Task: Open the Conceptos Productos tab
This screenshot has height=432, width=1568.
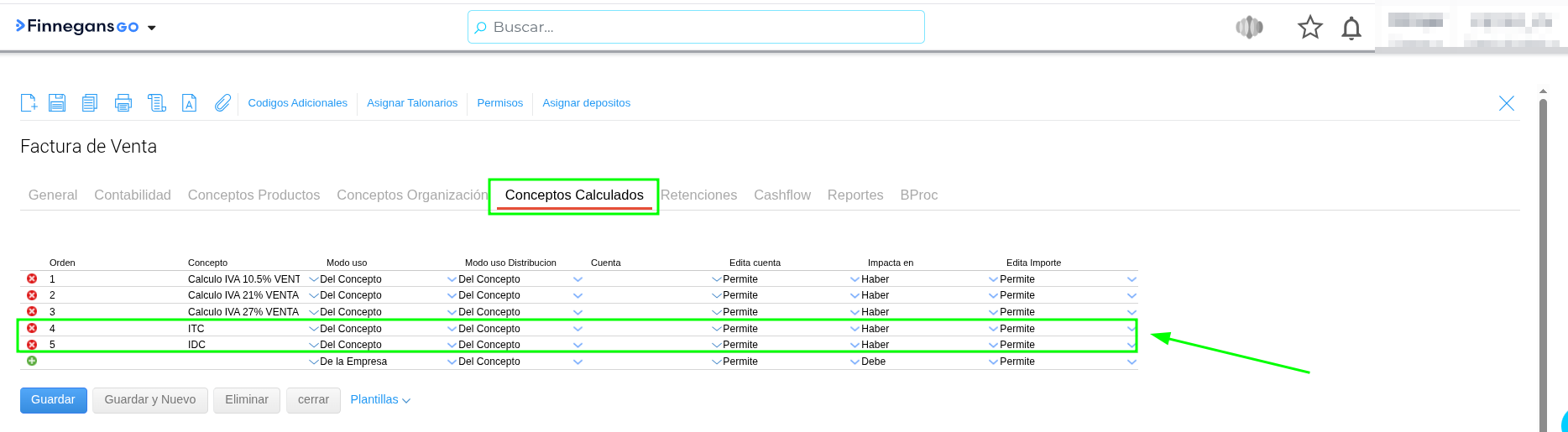Action: click(253, 195)
